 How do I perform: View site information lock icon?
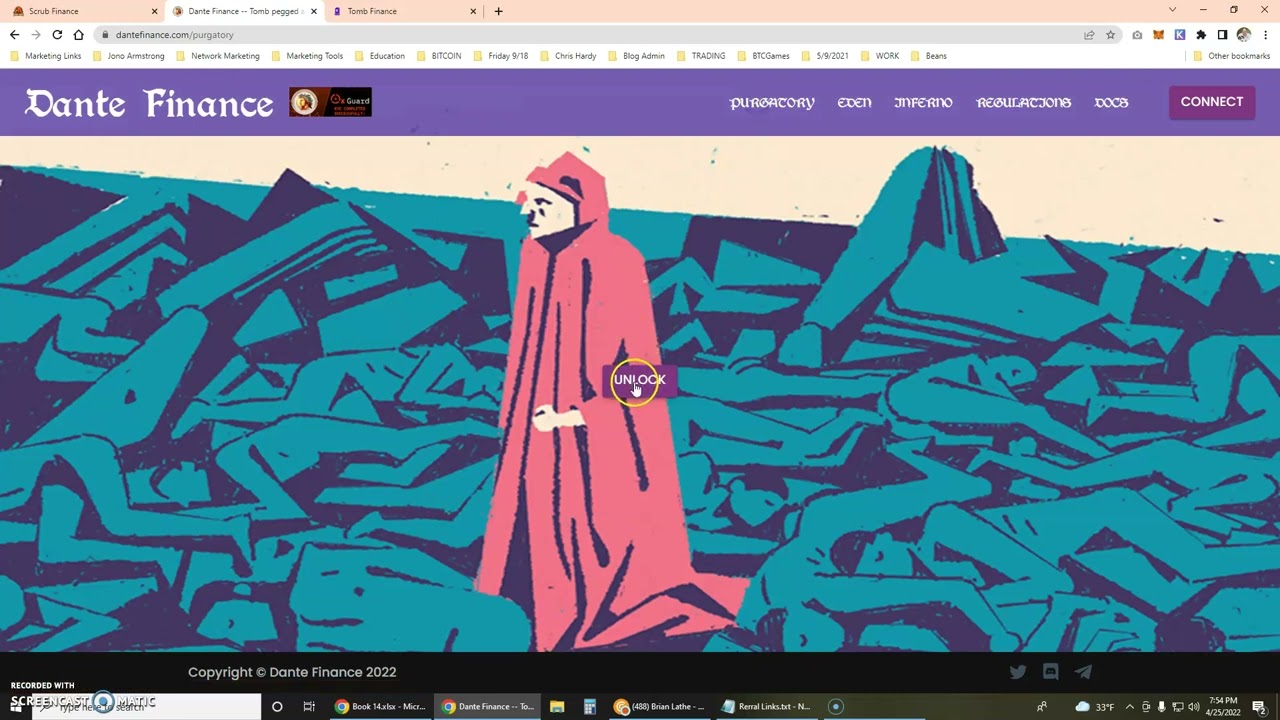point(105,35)
